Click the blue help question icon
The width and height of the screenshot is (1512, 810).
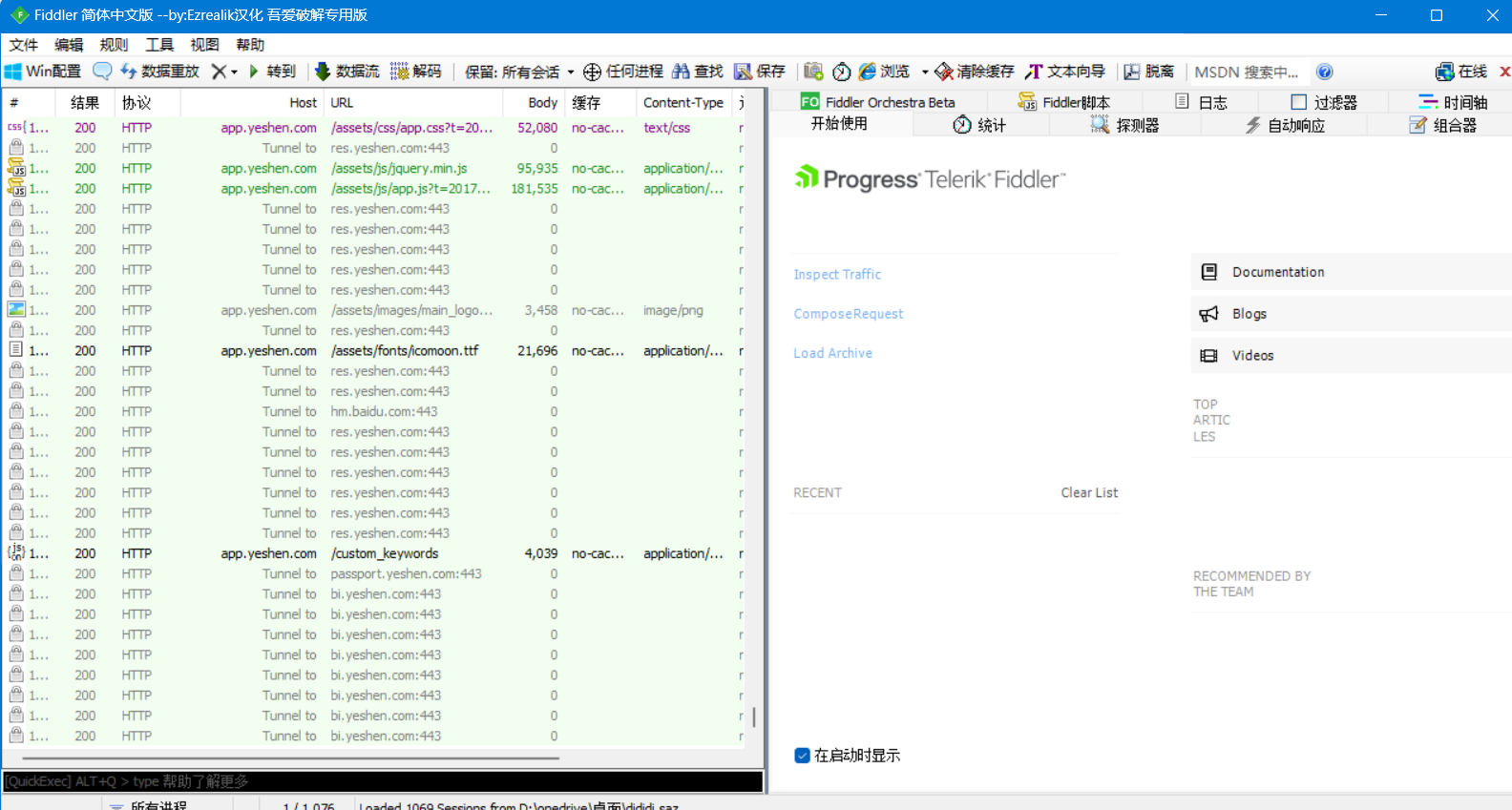pyautogui.click(x=1324, y=72)
